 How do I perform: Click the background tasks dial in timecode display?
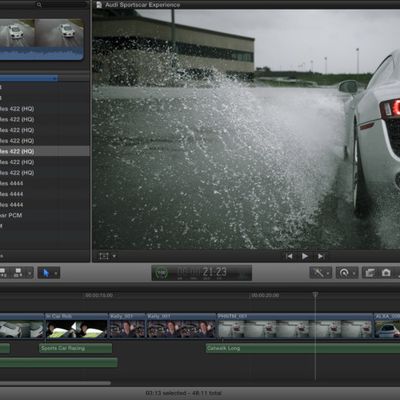[x=162, y=273]
